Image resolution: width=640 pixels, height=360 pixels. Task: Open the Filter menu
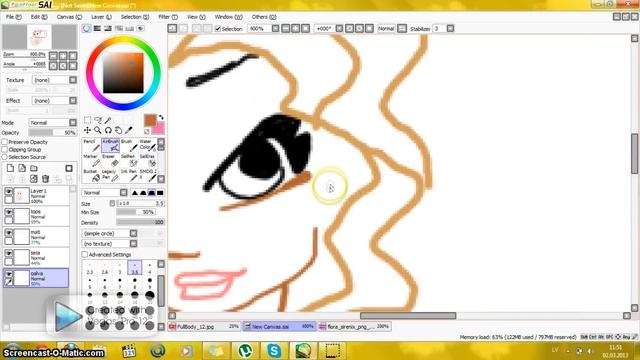pos(168,17)
